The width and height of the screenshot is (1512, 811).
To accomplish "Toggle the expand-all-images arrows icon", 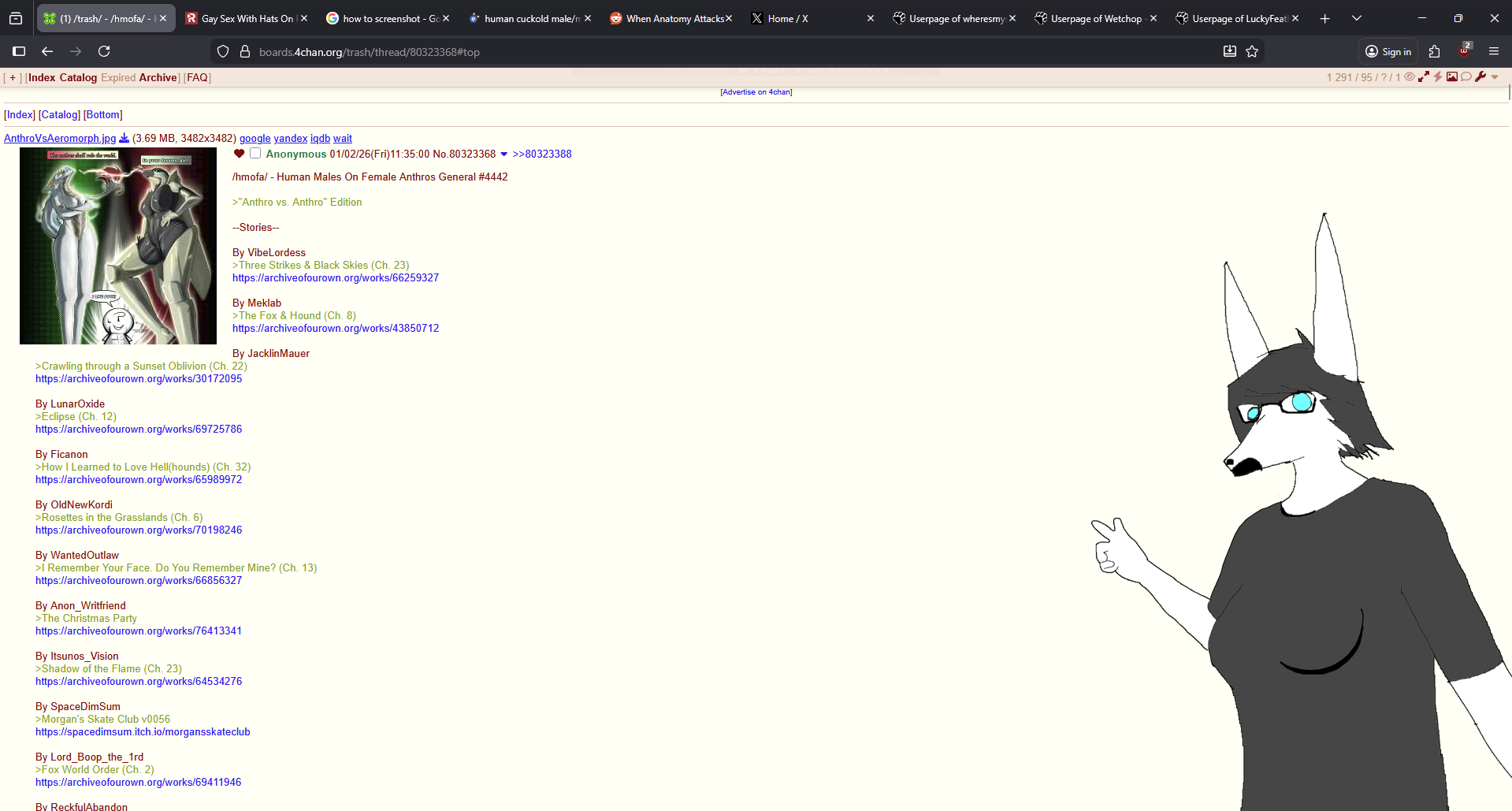I will [x=1424, y=76].
